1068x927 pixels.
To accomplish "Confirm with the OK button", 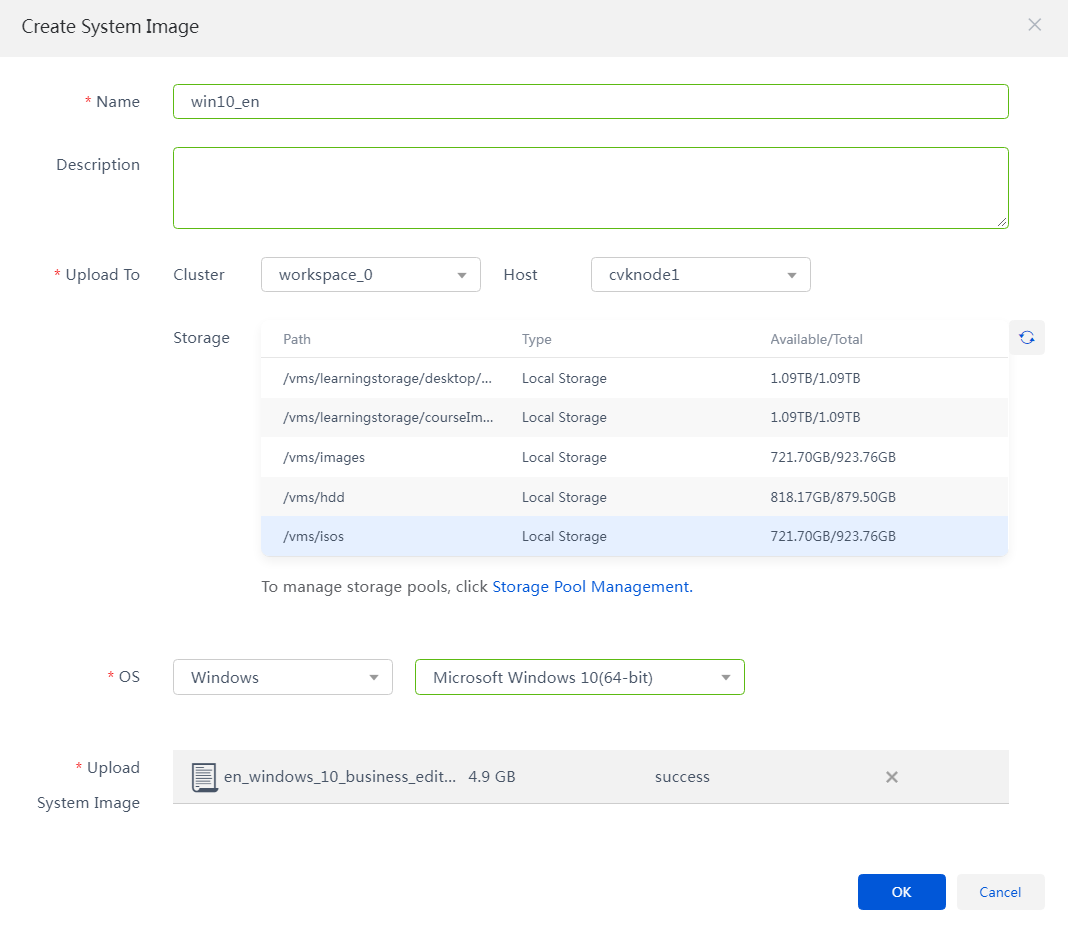I will coord(901,892).
